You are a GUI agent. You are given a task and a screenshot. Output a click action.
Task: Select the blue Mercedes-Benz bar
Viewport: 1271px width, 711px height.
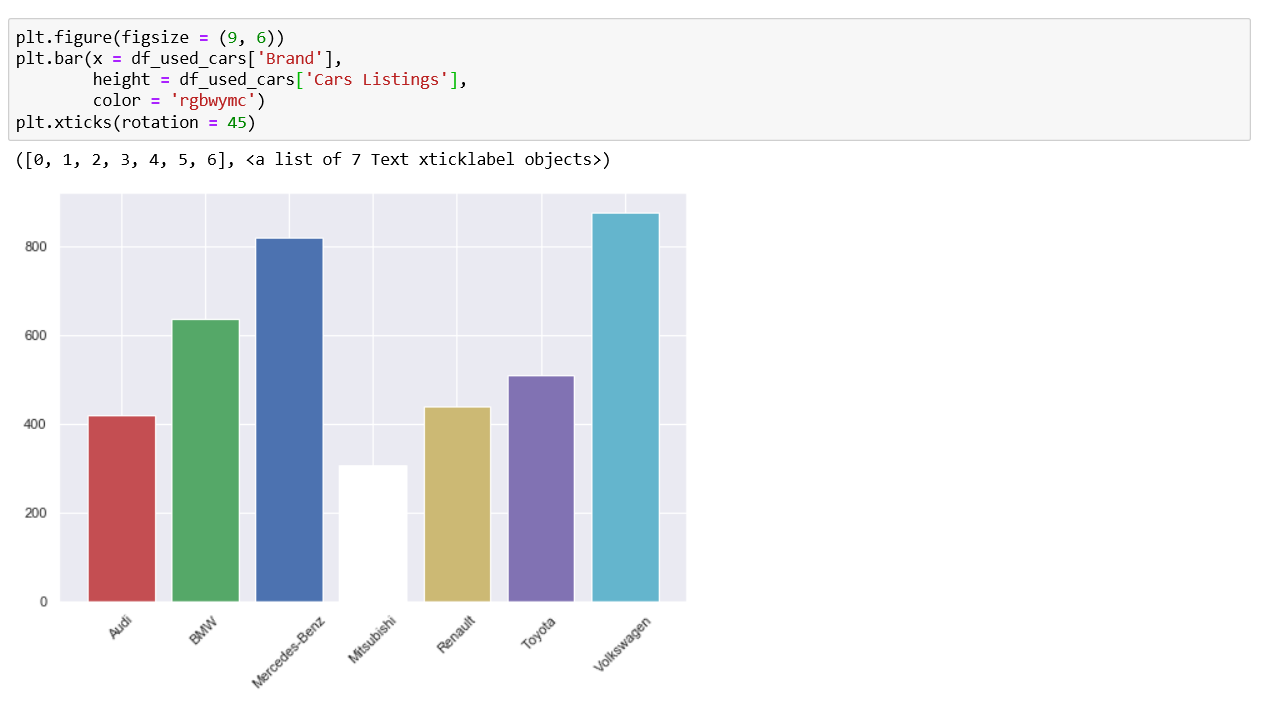point(289,419)
